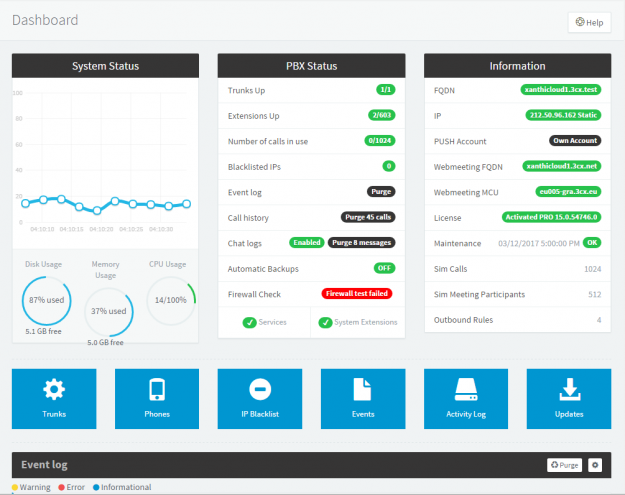The height and width of the screenshot is (495, 625).
Task: Open the Updates download tile
Action: click(569, 397)
